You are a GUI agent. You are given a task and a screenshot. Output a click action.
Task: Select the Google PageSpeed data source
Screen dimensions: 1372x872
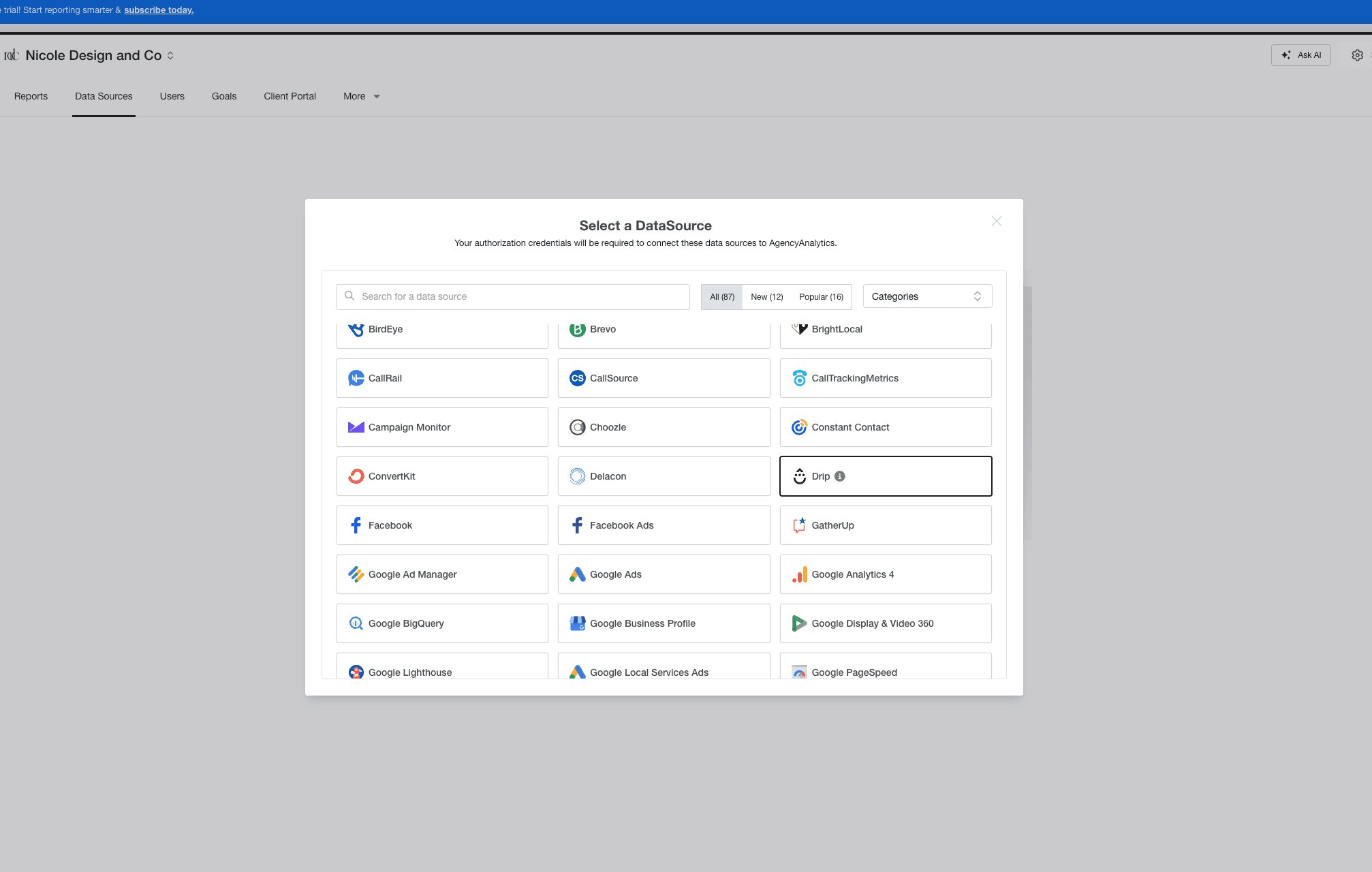coord(886,666)
